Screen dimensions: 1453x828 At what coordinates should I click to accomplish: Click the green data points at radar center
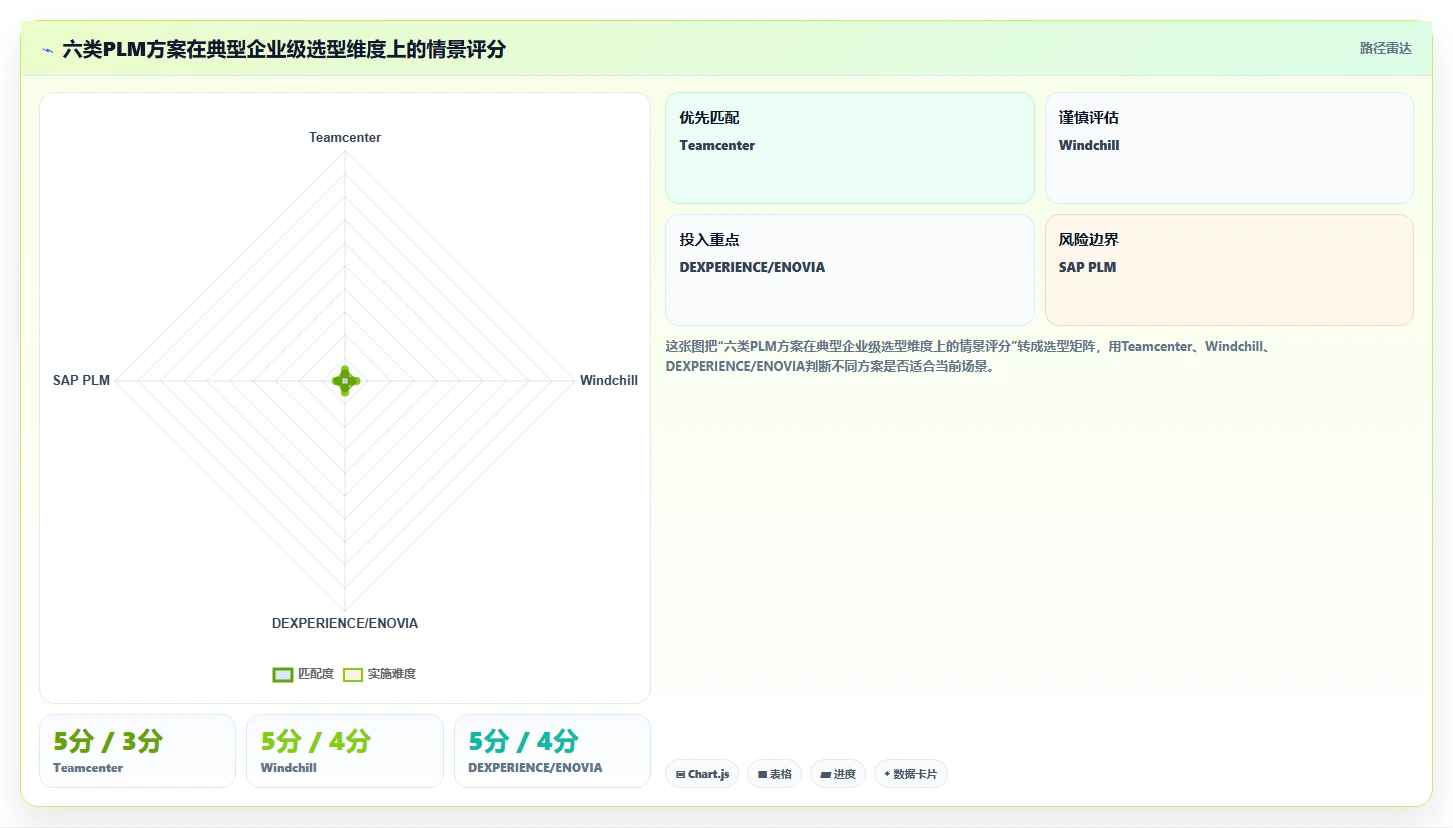[345, 380]
